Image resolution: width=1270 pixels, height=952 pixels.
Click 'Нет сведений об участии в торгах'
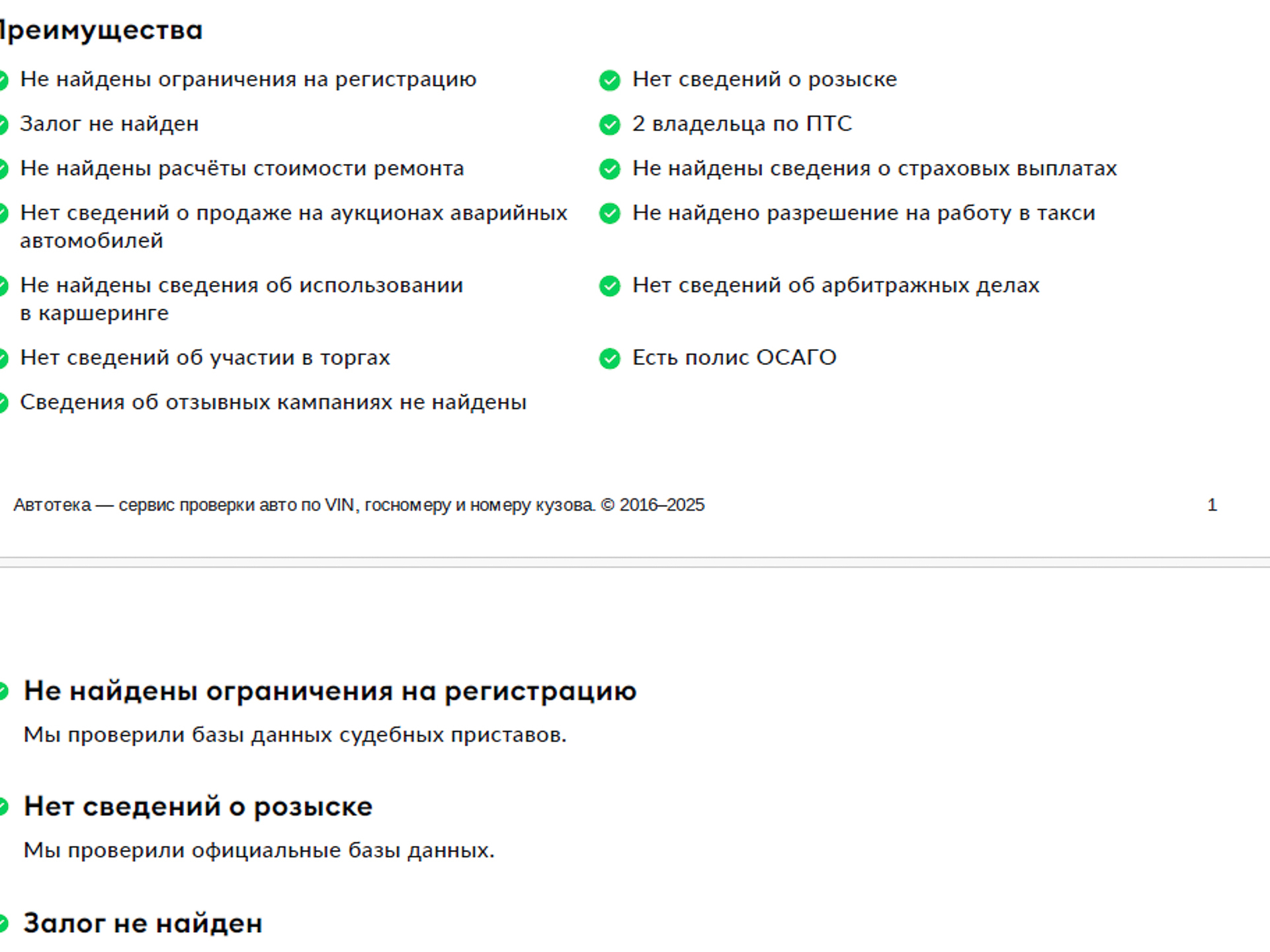click(205, 358)
